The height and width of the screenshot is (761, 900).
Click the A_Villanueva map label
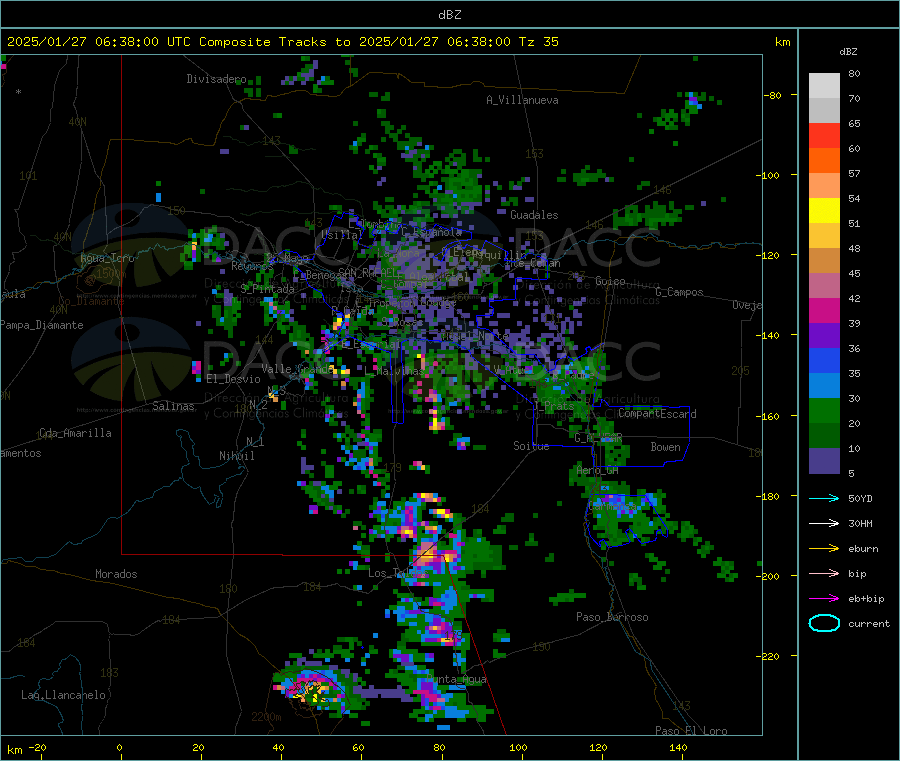coord(522,100)
